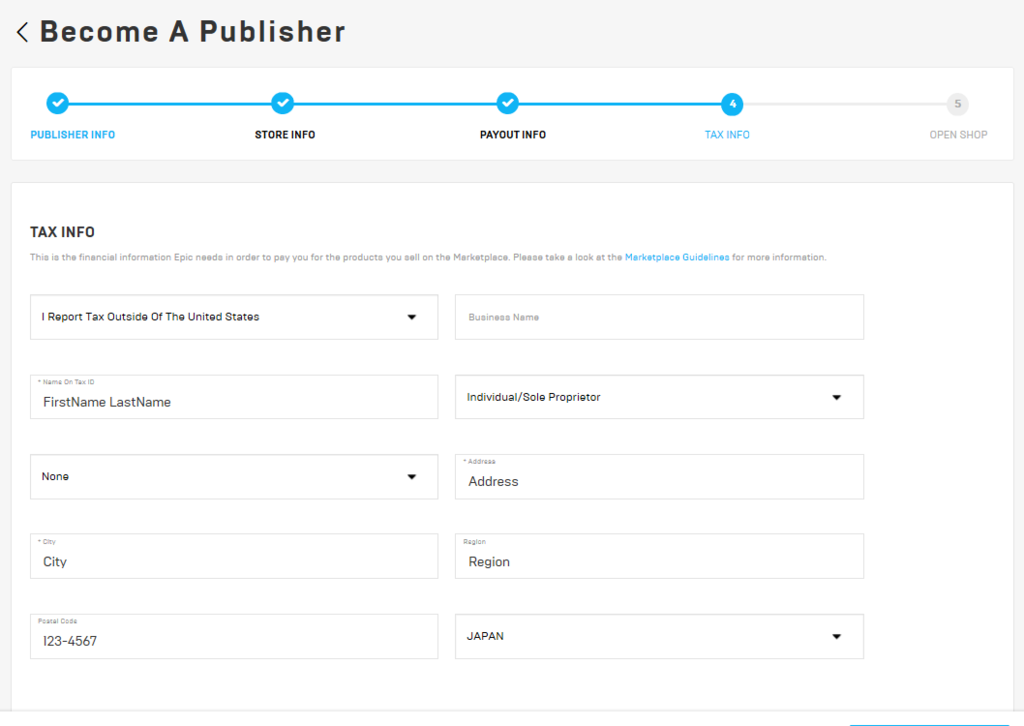Image resolution: width=1024 pixels, height=726 pixels.
Task: Click the TAX INFO section heading
Action: [62, 232]
